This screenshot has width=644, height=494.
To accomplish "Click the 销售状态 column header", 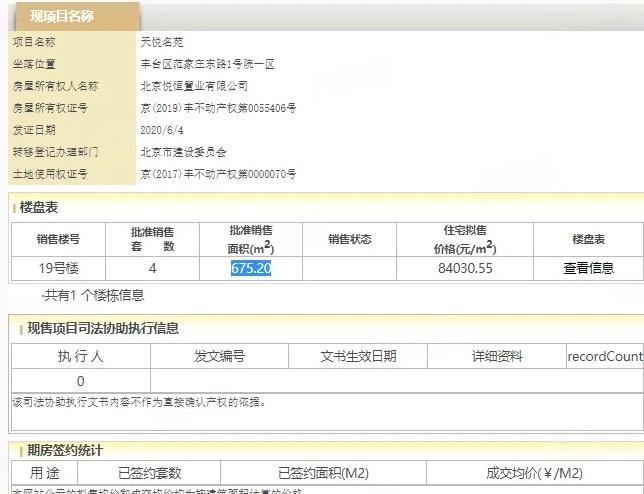I will coord(350,239).
